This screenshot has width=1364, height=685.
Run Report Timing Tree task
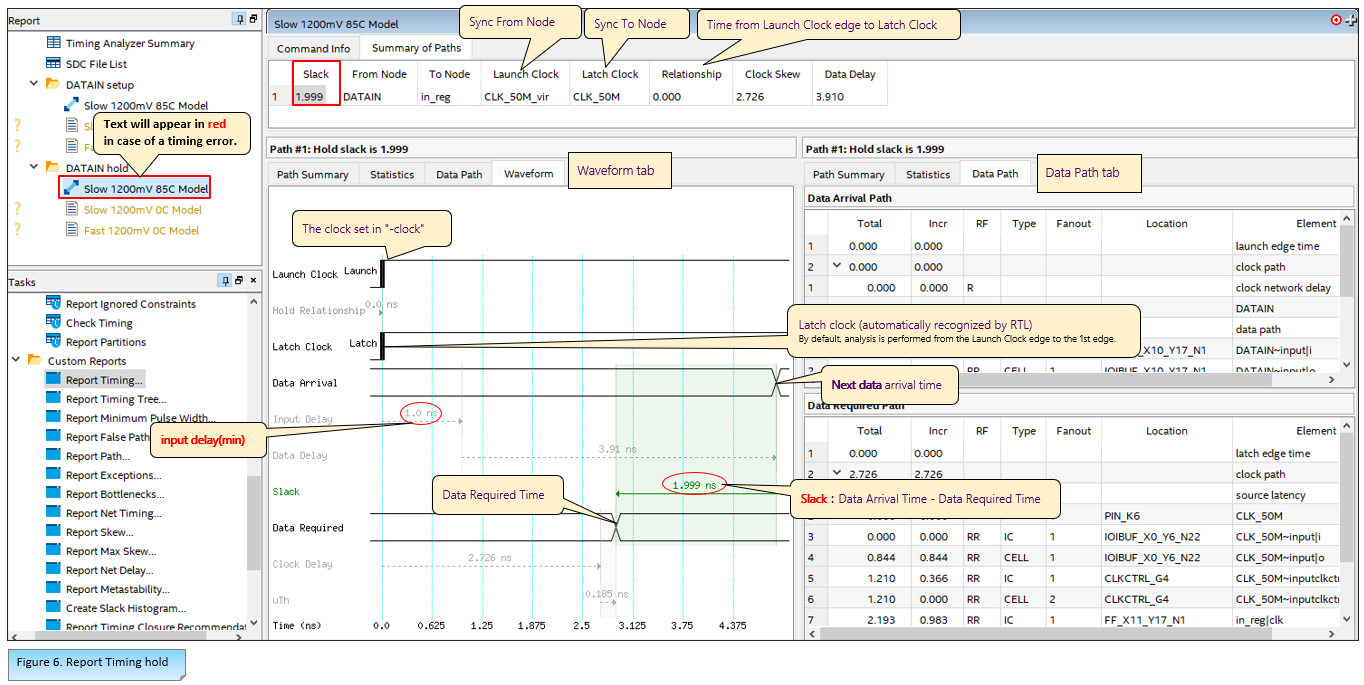coord(114,399)
